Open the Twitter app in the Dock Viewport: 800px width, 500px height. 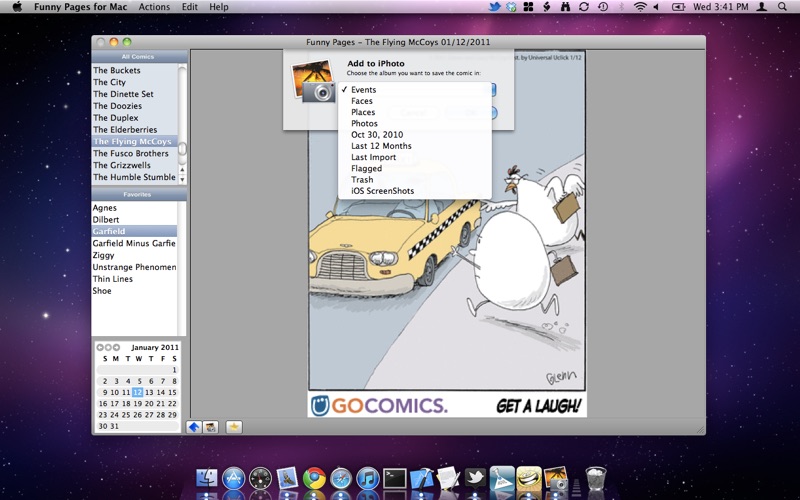pos(475,479)
